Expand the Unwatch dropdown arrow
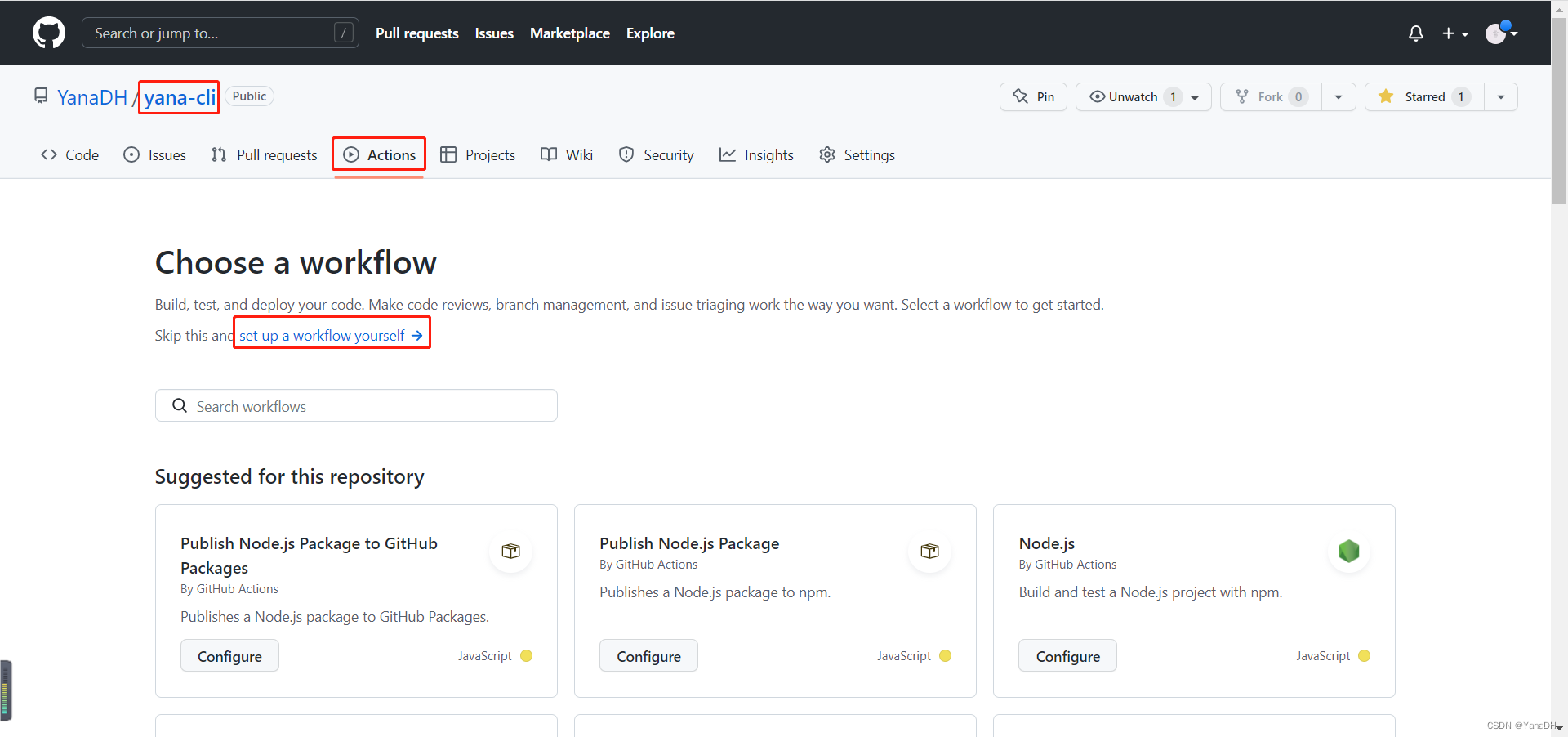The image size is (1568, 737). 1195,97
